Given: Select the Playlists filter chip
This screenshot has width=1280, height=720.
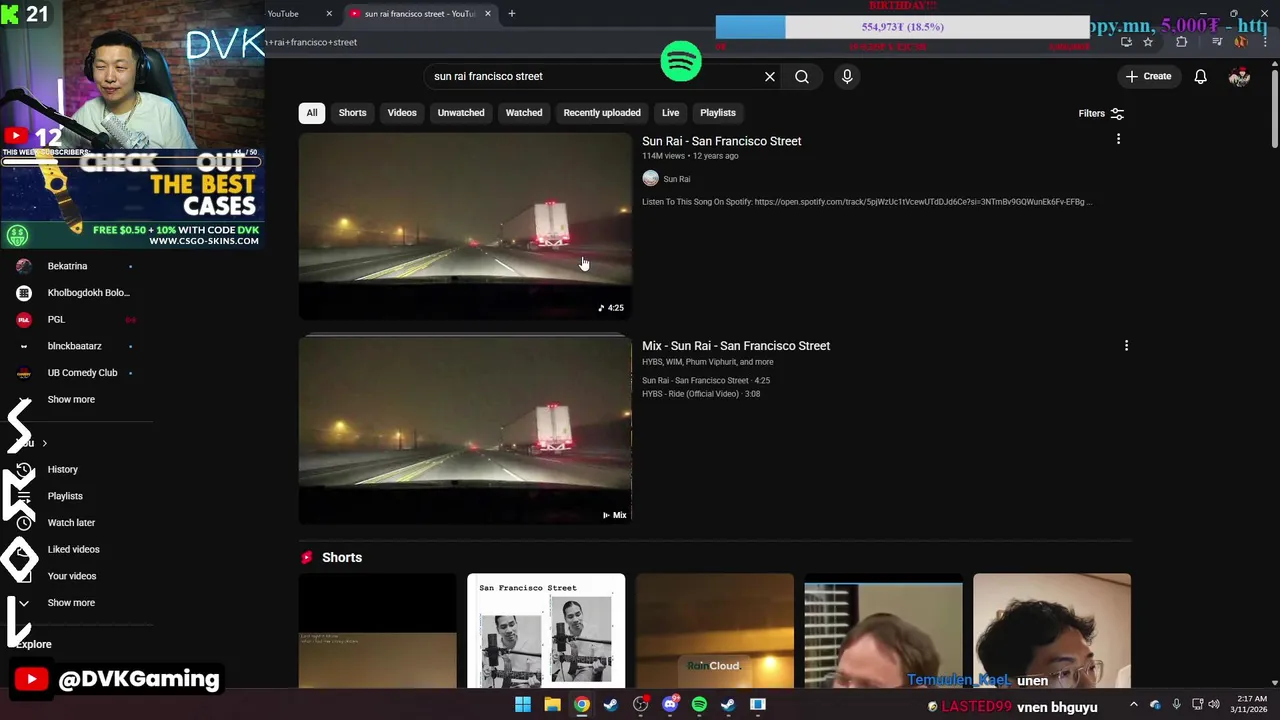Looking at the screenshot, I should point(718,113).
